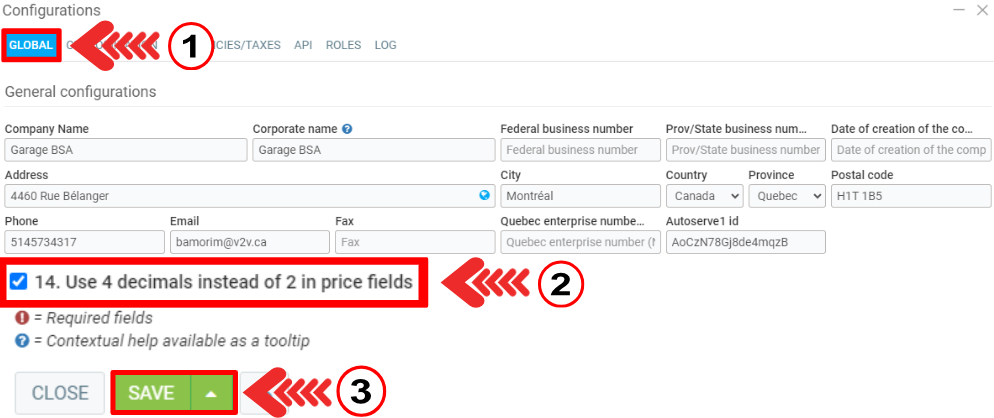994x418 pixels.
Task: Close the Configurations window with the X
Action: pos(983,10)
